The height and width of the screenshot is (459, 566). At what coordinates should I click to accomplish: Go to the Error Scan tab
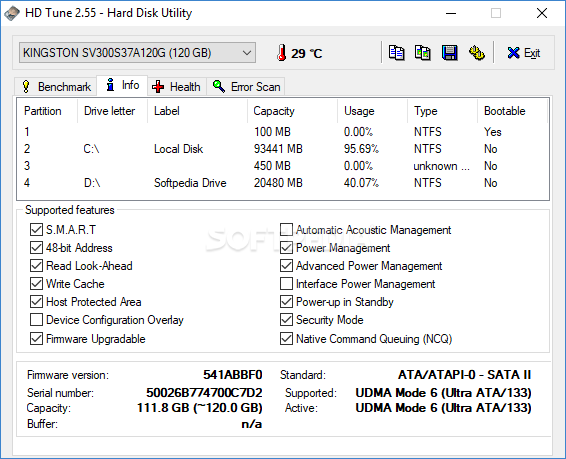coord(246,87)
